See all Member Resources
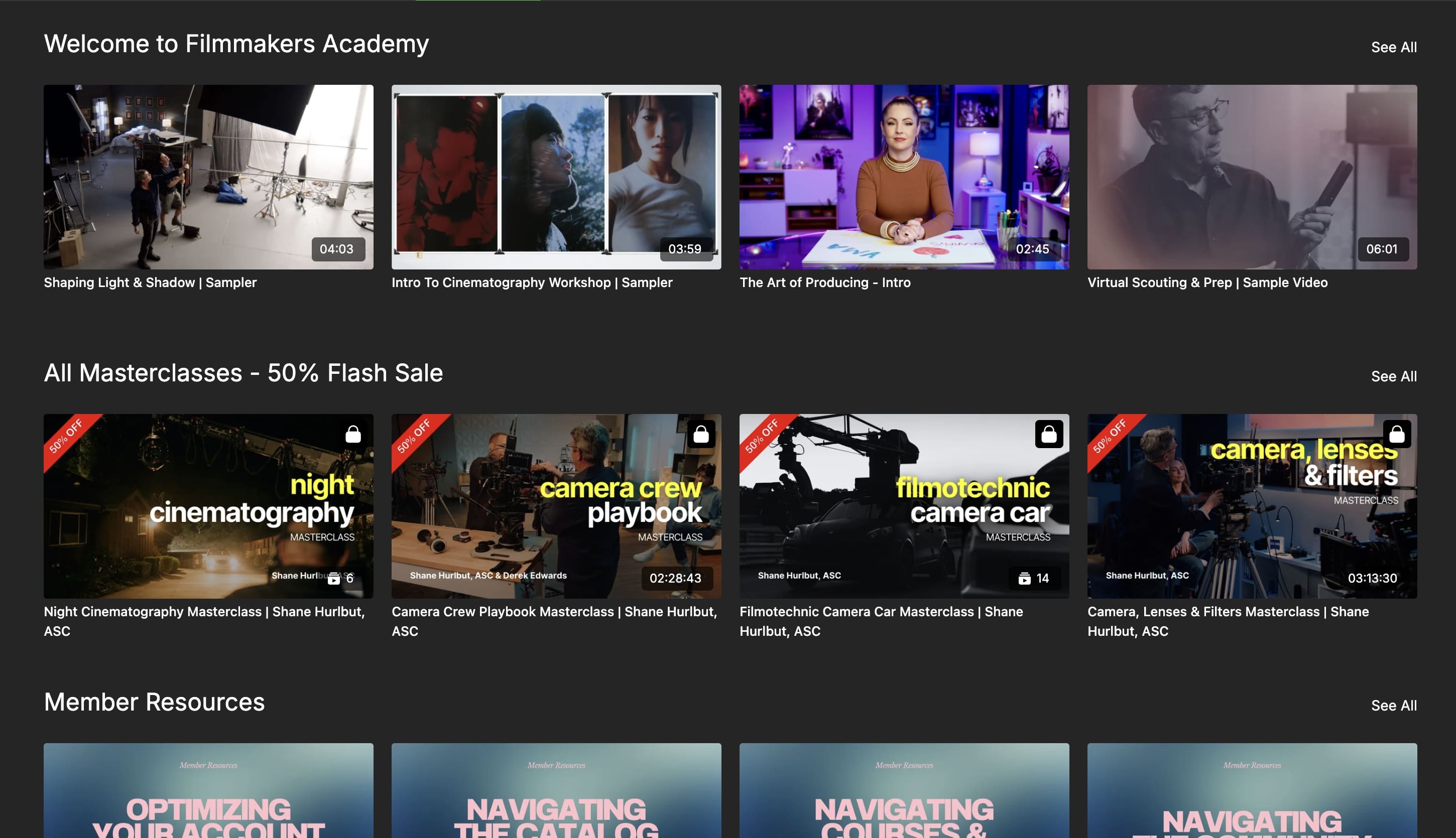 point(1393,706)
